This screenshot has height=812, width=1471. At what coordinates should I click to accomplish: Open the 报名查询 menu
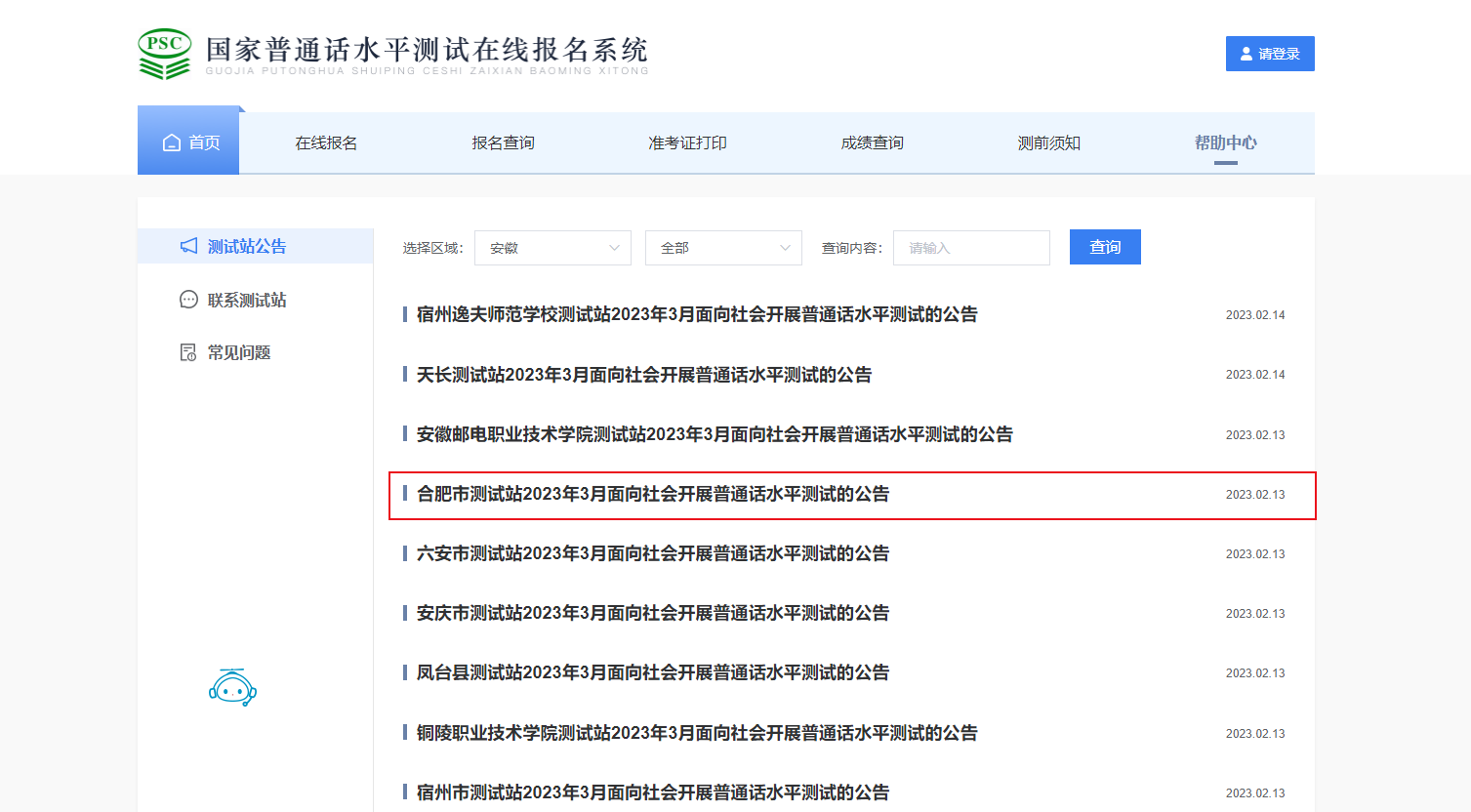click(503, 142)
